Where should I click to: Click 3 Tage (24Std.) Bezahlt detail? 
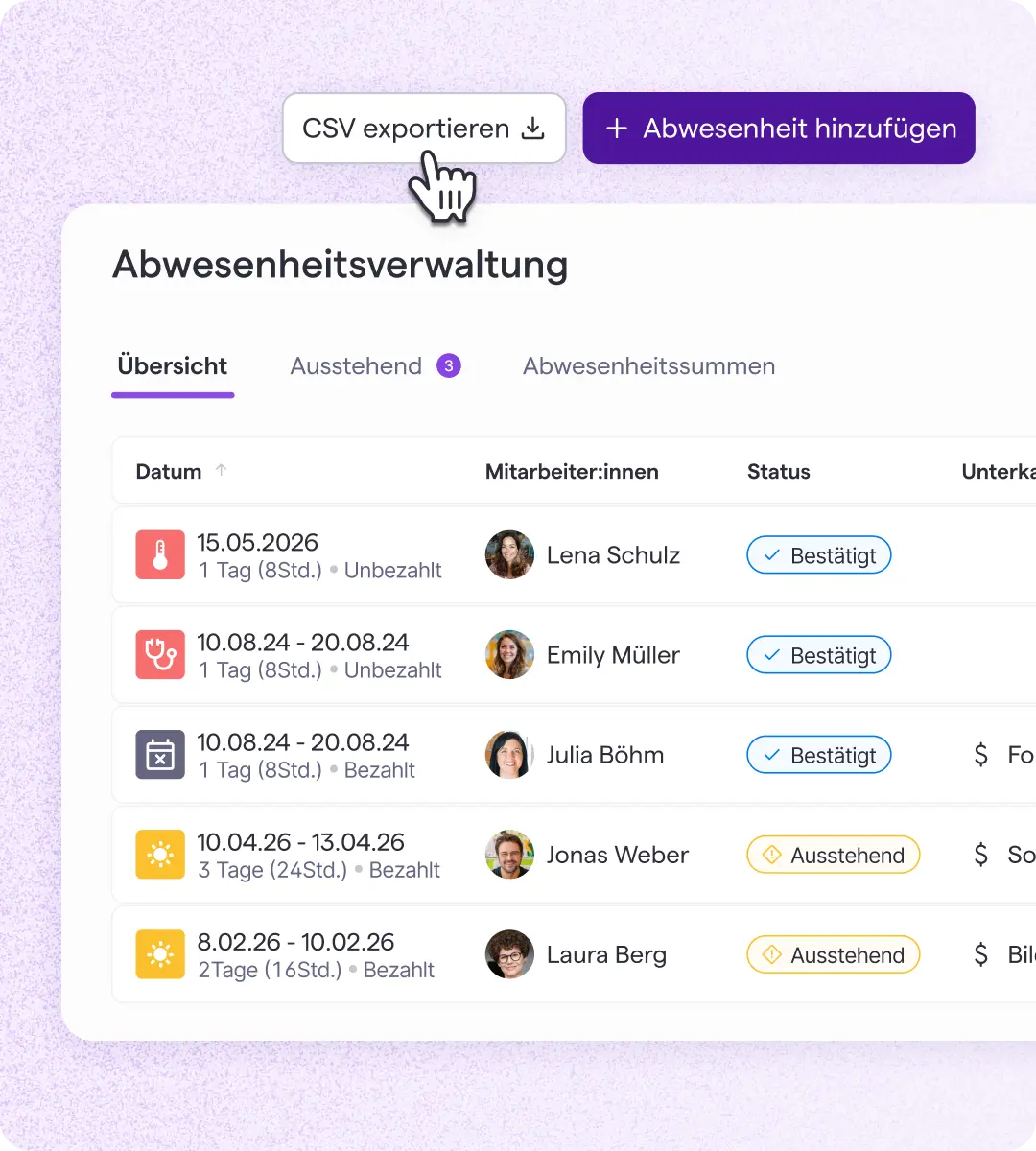(x=318, y=870)
